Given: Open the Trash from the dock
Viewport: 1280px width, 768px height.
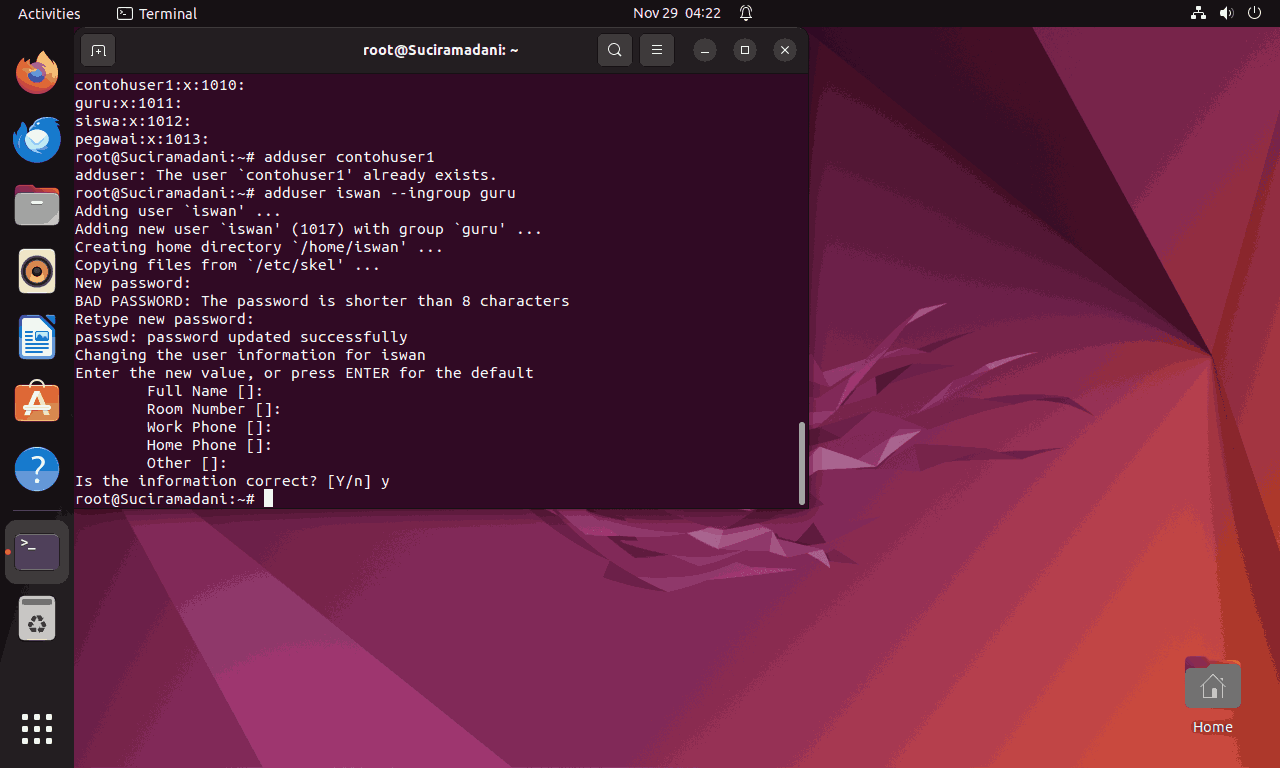Looking at the screenshot, I should (37, 618).
